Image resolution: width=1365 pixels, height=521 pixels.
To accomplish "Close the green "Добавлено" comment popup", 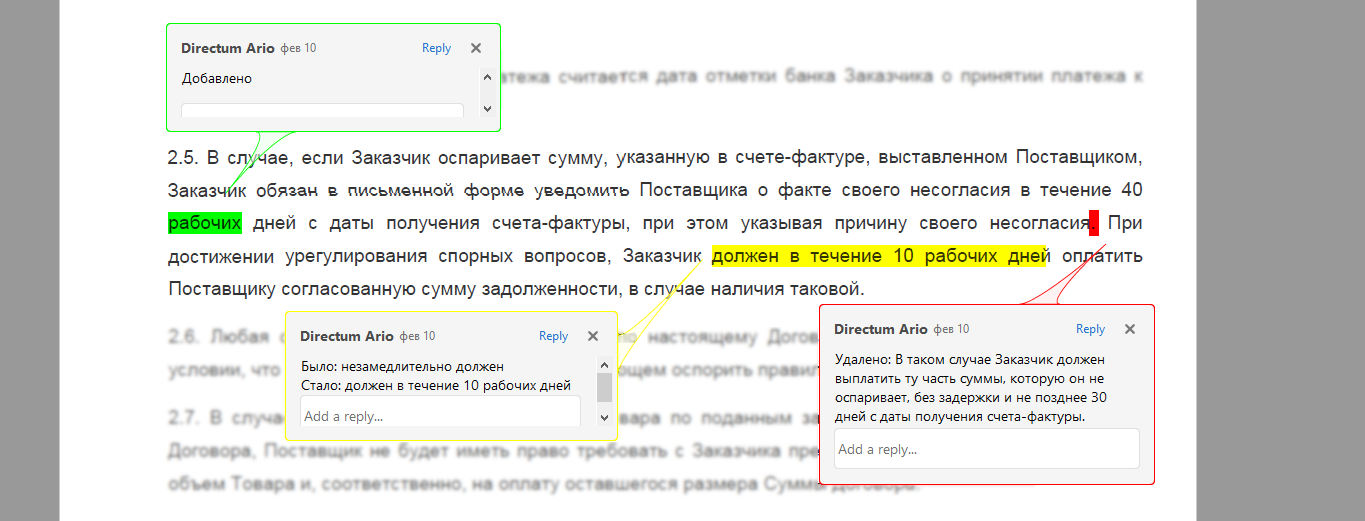I will [x=476, y=48].
